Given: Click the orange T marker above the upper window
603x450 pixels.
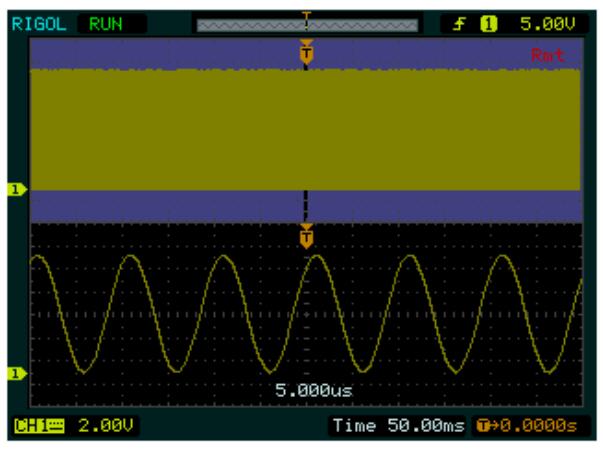Looking at the screenshot, I should (x=306, y=54).
